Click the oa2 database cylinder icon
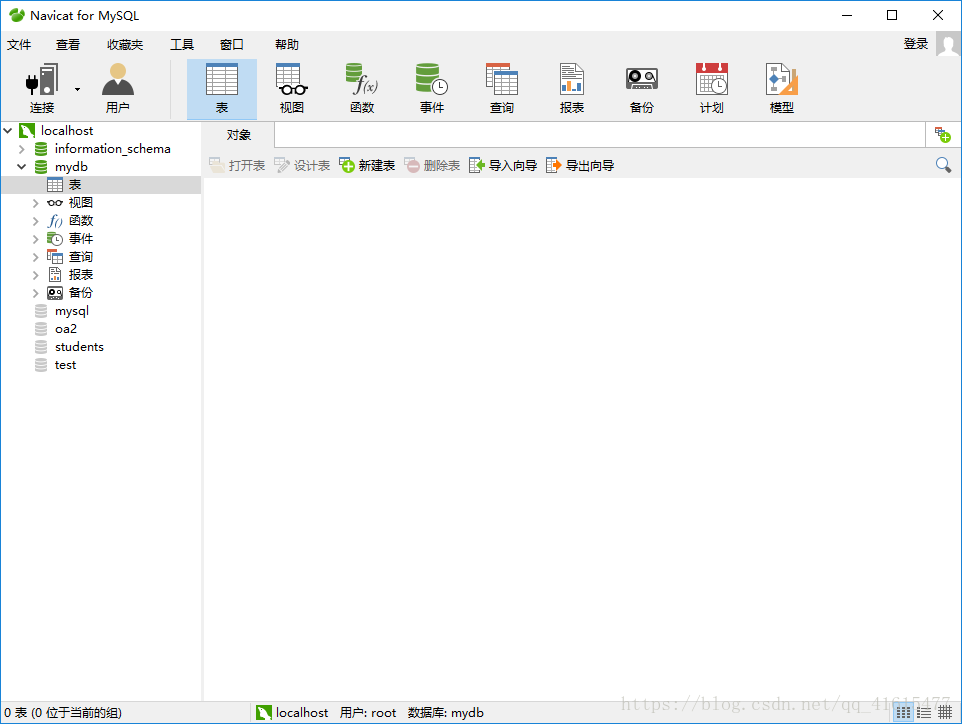The width and height of the screenshot is (962, 724). coord(41,329)
